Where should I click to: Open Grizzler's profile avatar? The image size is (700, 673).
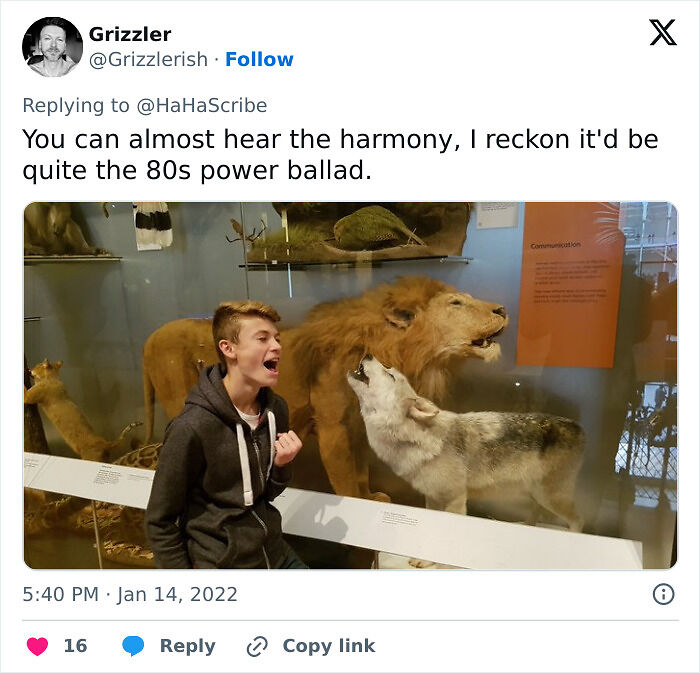pyautogui.click(x=52, y=47)
